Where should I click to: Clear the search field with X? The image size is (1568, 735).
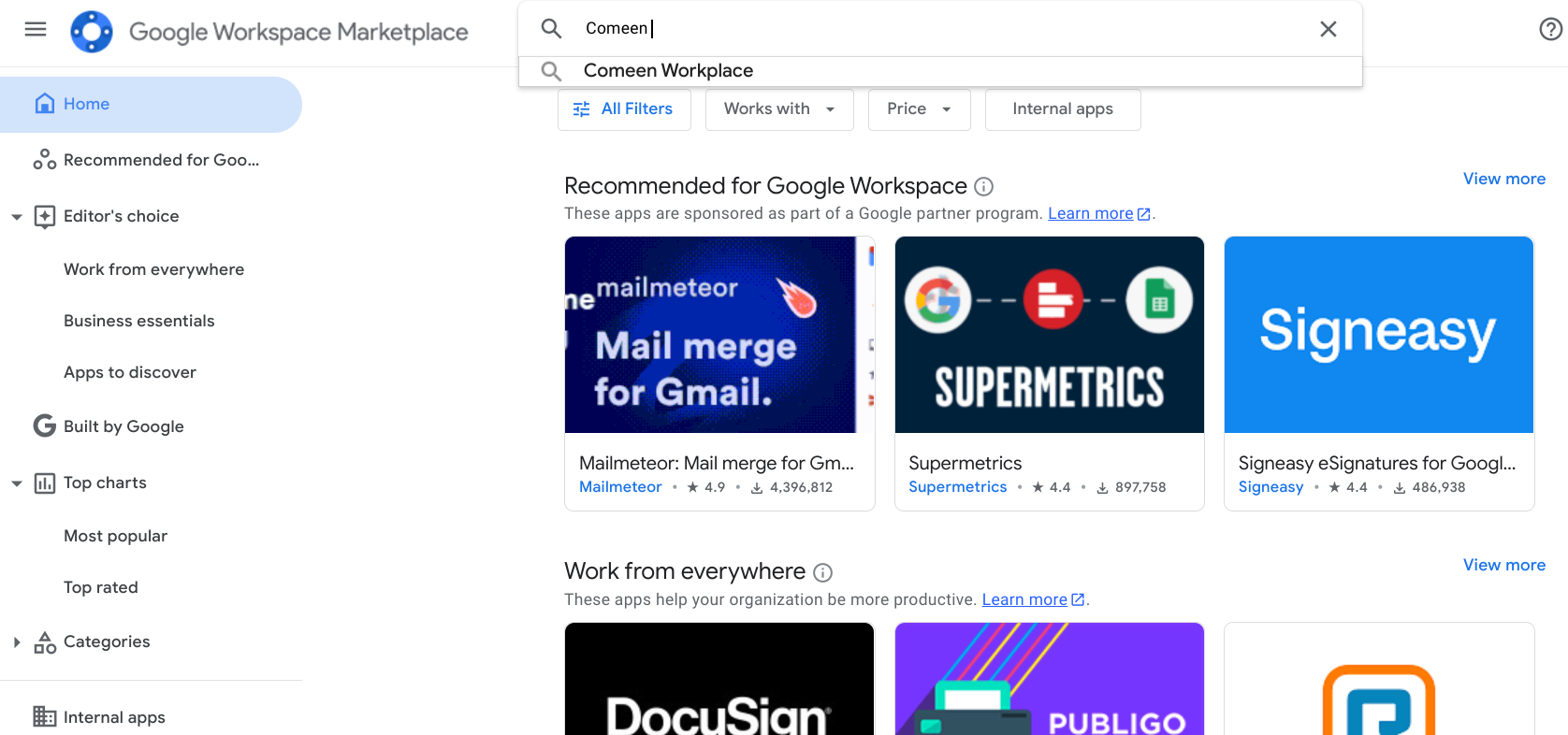tap(1328, 29)
